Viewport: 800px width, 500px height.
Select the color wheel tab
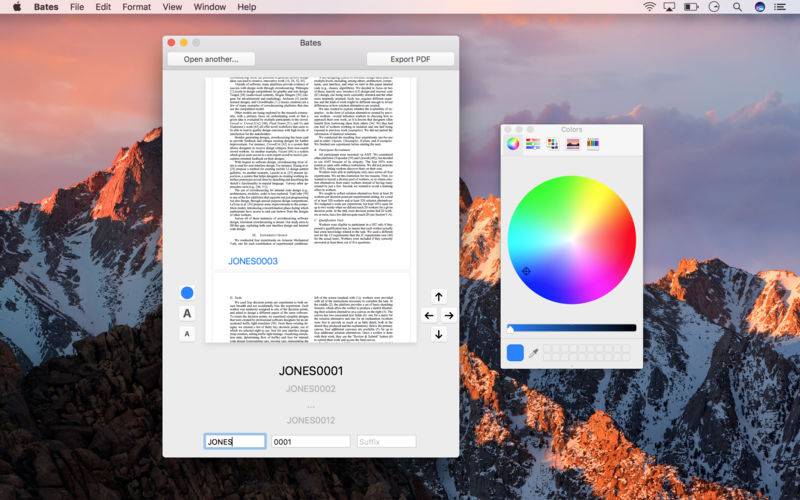[x=513, y=144]
